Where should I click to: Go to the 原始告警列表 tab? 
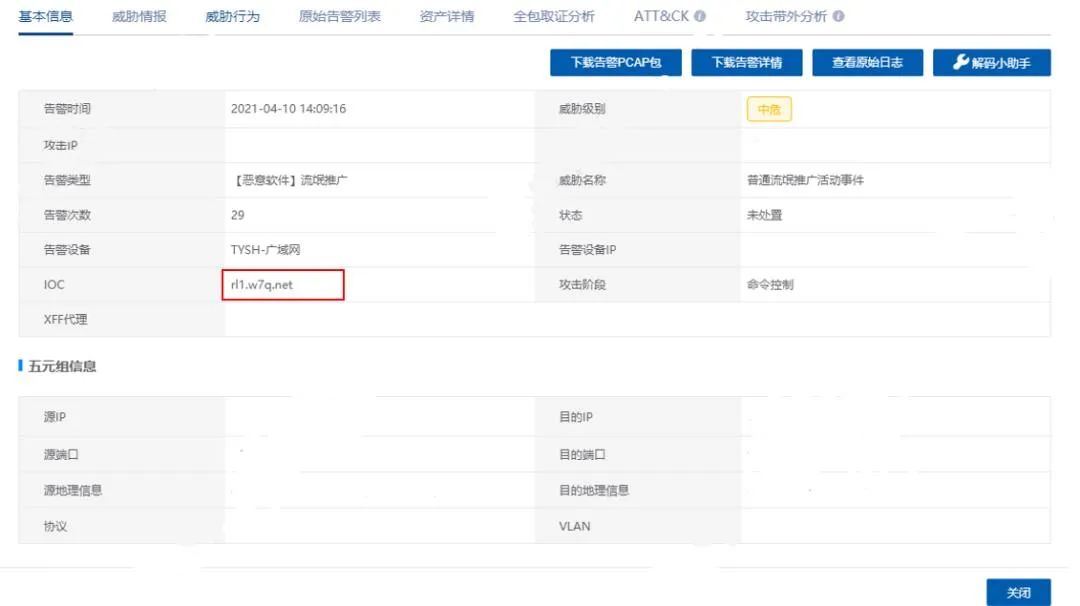pyautogui.click(x=339, y=17)
